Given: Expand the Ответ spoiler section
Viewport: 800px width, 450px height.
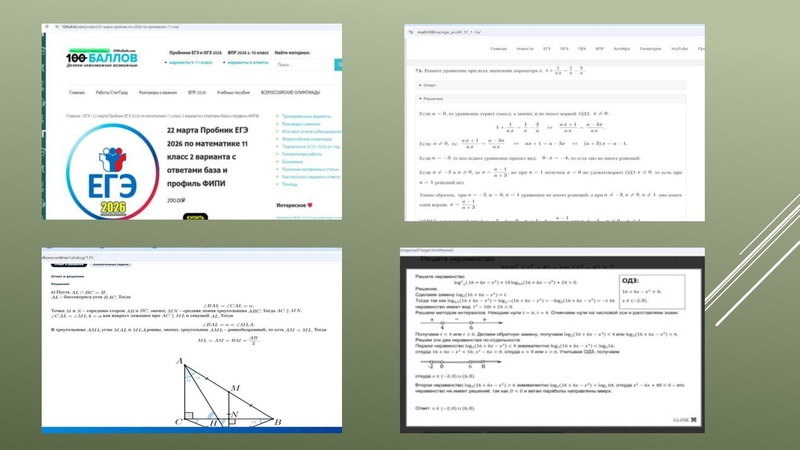Looking at the screenshot, I should [550, 85].
